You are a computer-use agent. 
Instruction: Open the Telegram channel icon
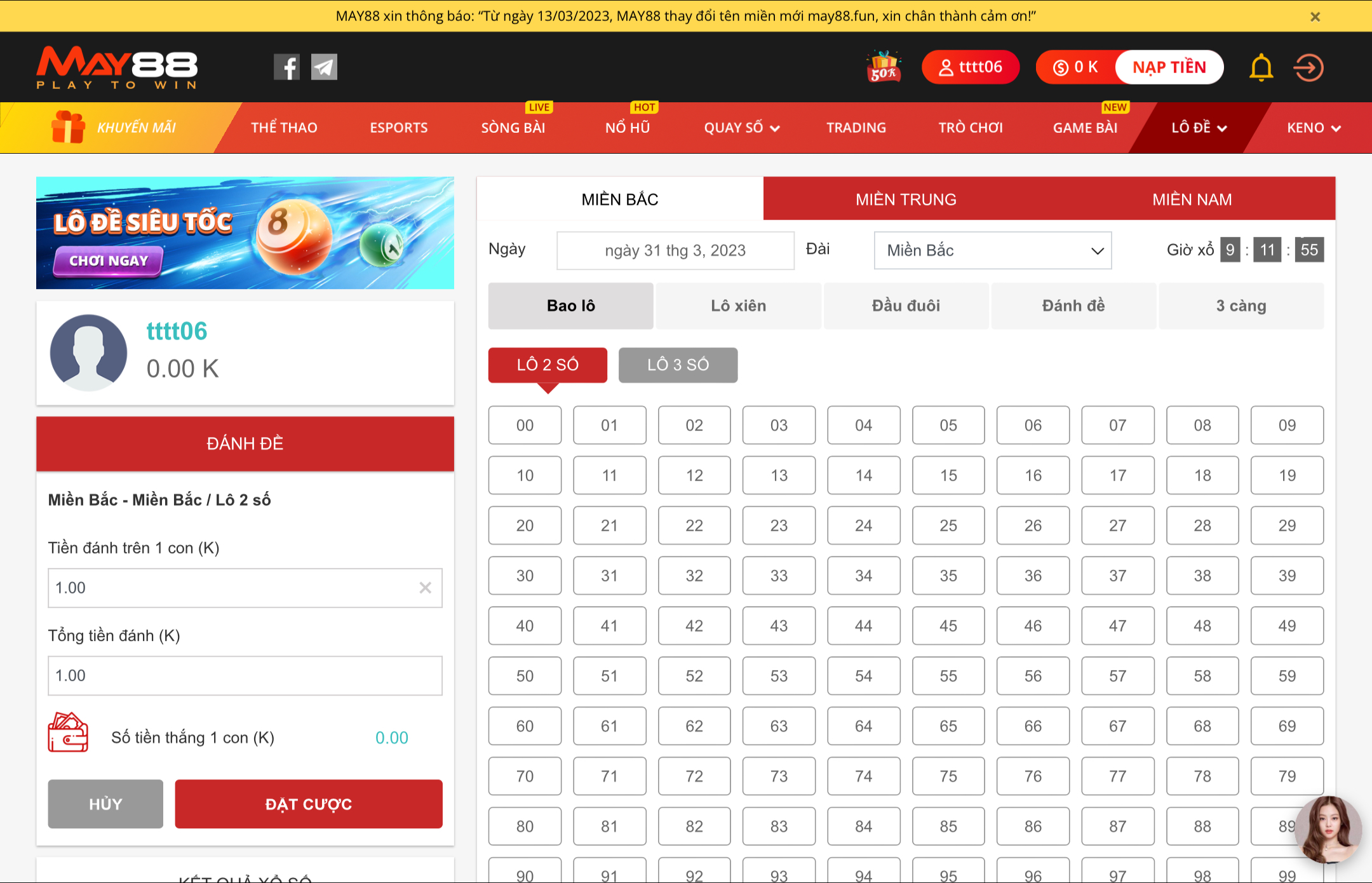pos(324,67)
